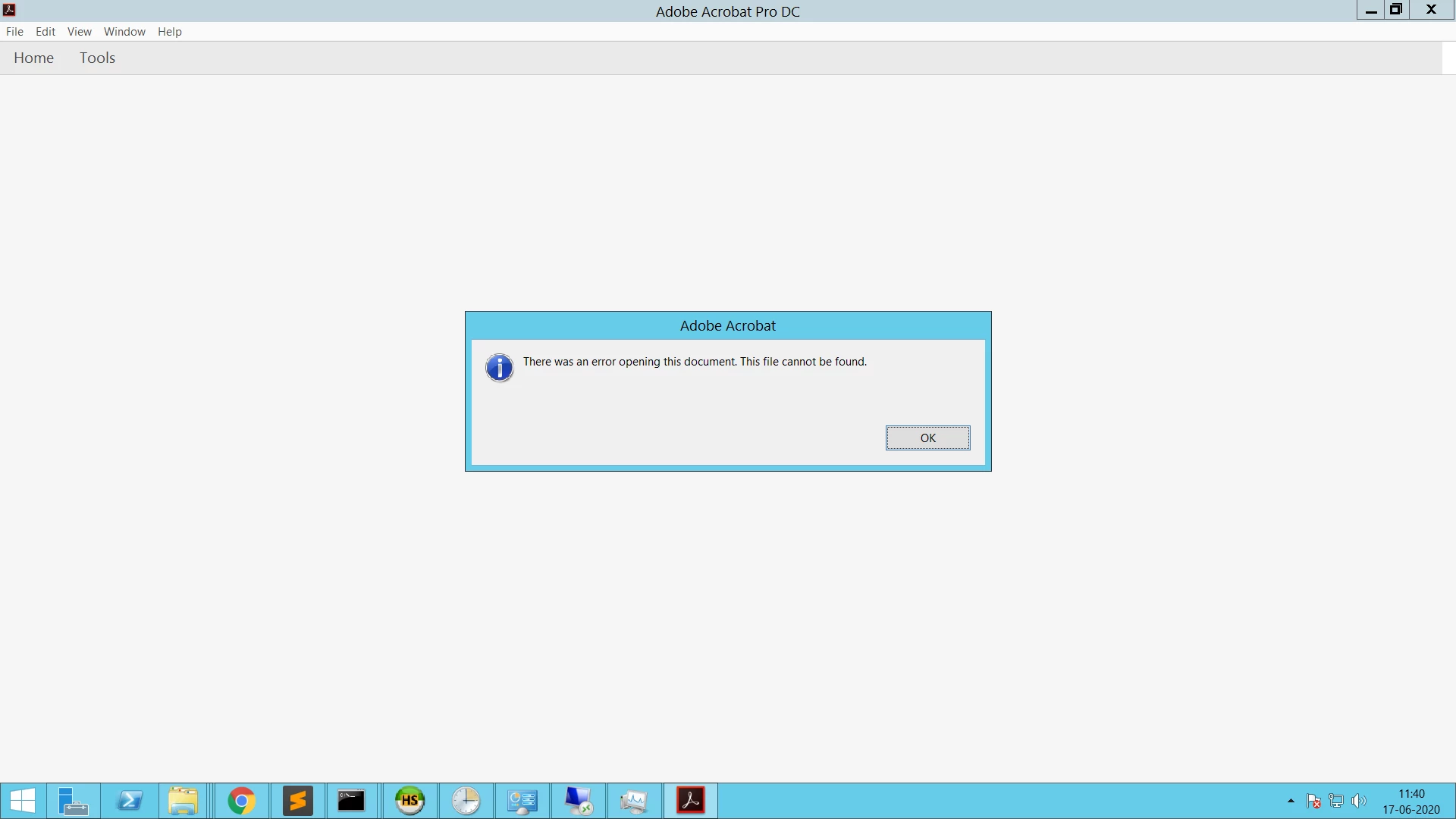1456x819 pixels.
Task: Click the Acrobat logo in title bar
Action: (10, 10)
